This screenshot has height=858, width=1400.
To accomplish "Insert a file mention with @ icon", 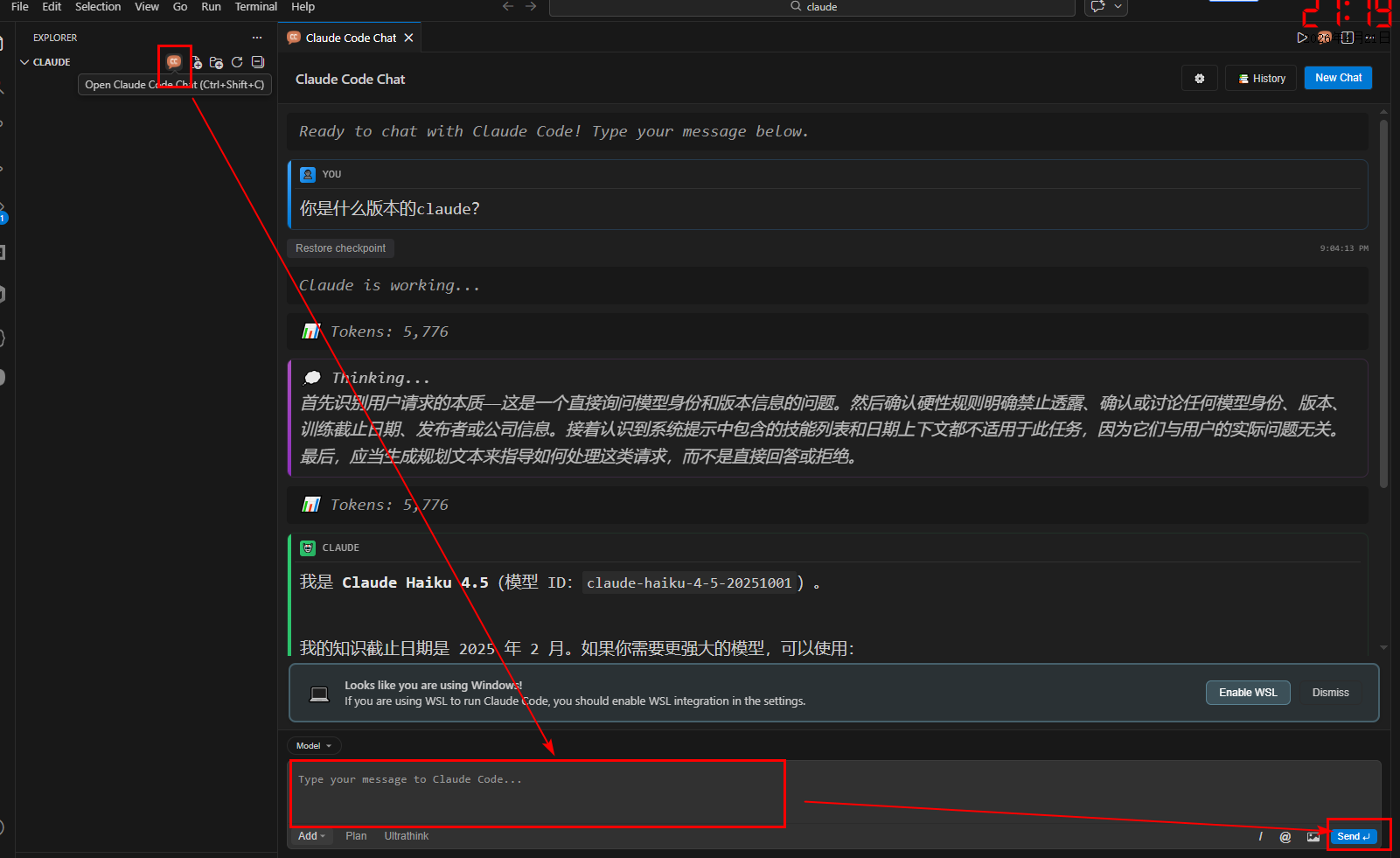I will [x=1285, y=837].
